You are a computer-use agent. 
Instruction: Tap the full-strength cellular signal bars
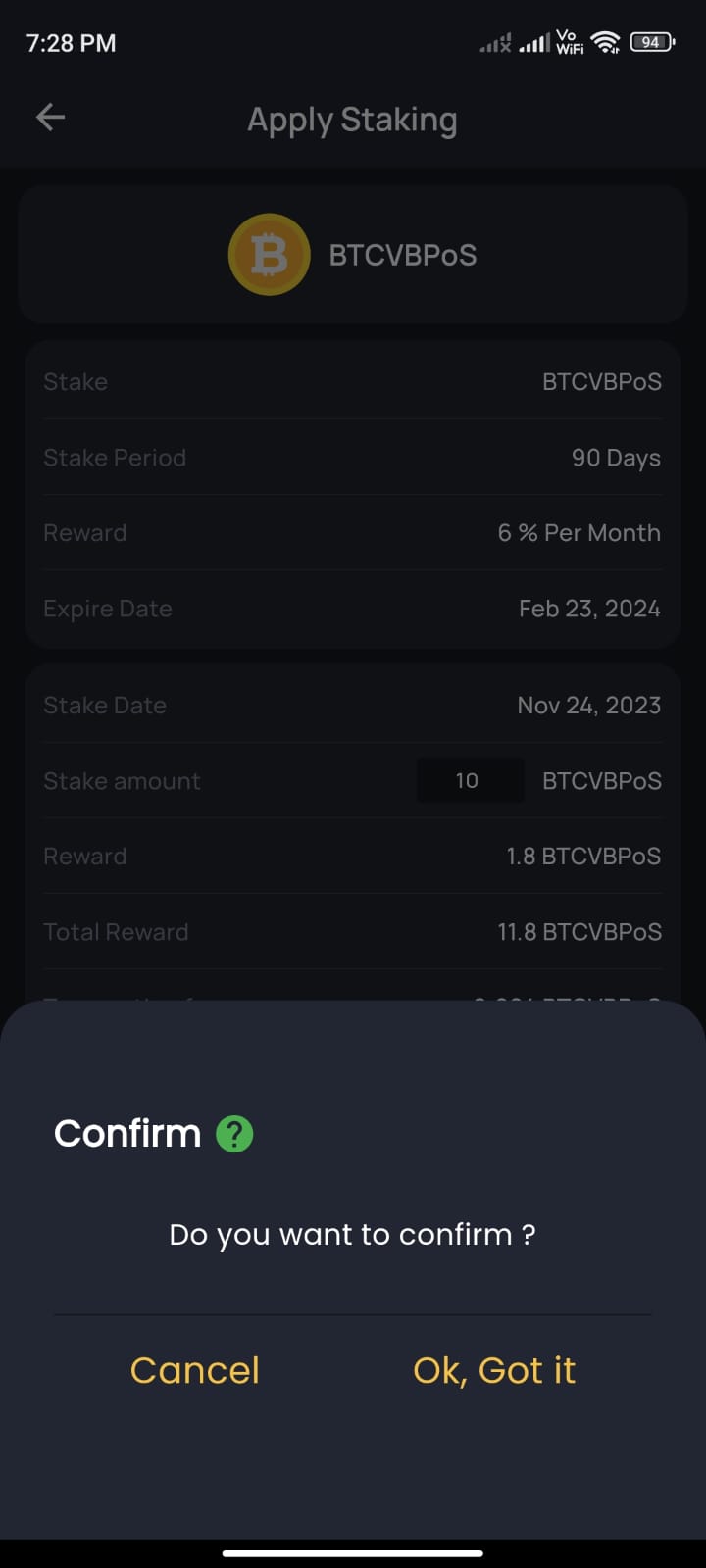coord(534,43)
